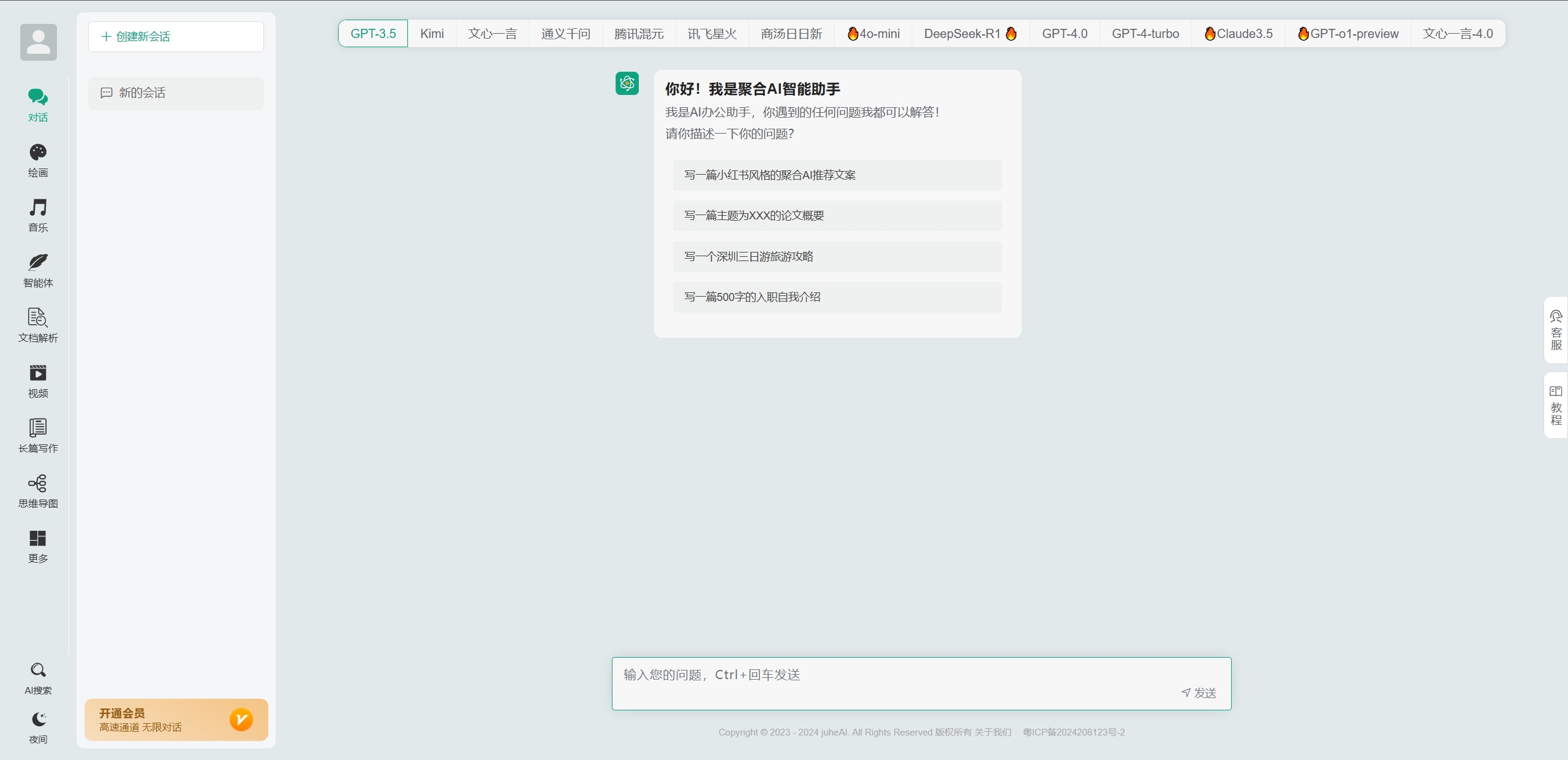Open the 关于我们 about us link

point(993,732)
